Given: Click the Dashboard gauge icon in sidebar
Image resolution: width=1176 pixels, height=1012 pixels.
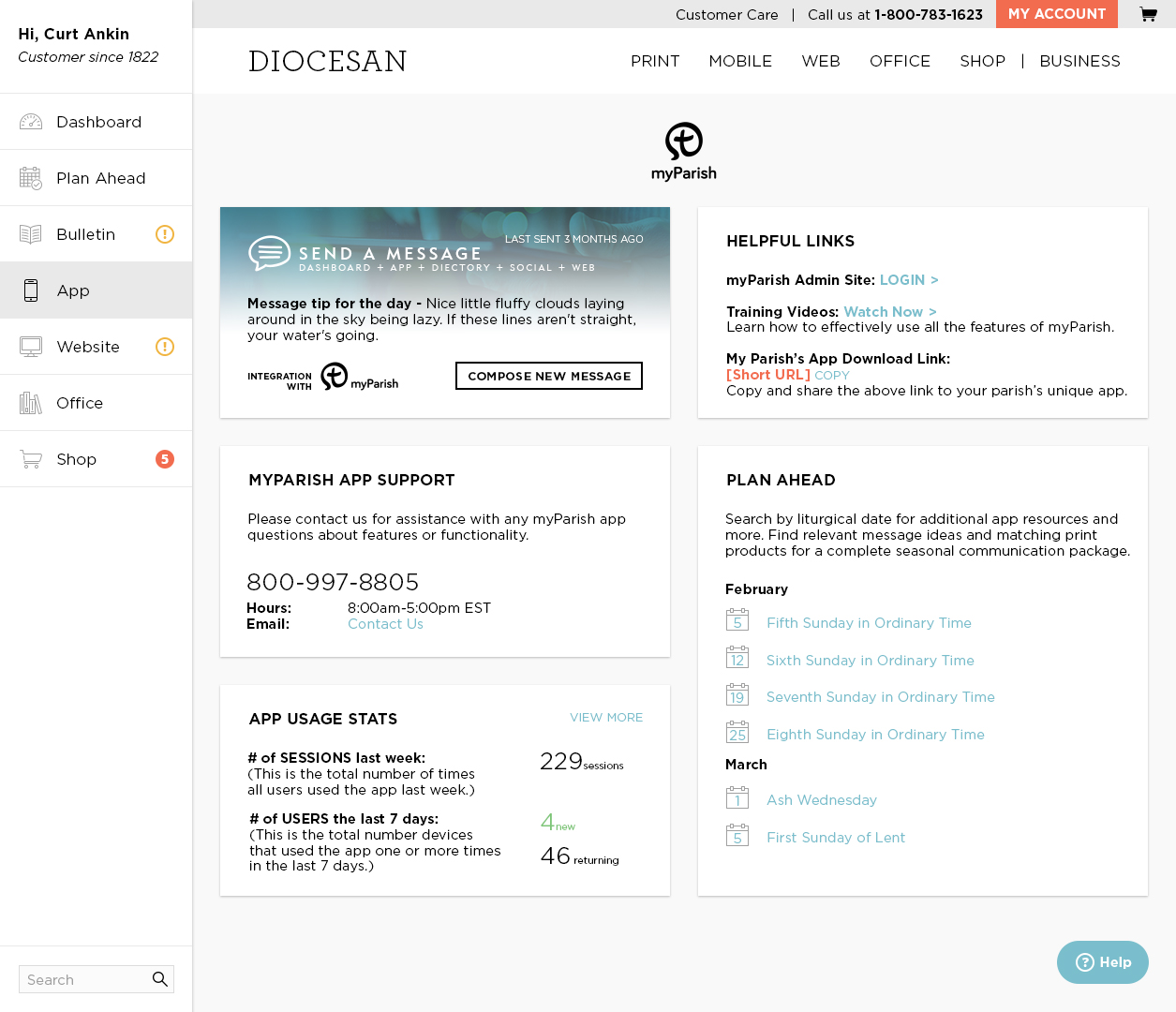Looking at the screenshot, I should 31,122.
